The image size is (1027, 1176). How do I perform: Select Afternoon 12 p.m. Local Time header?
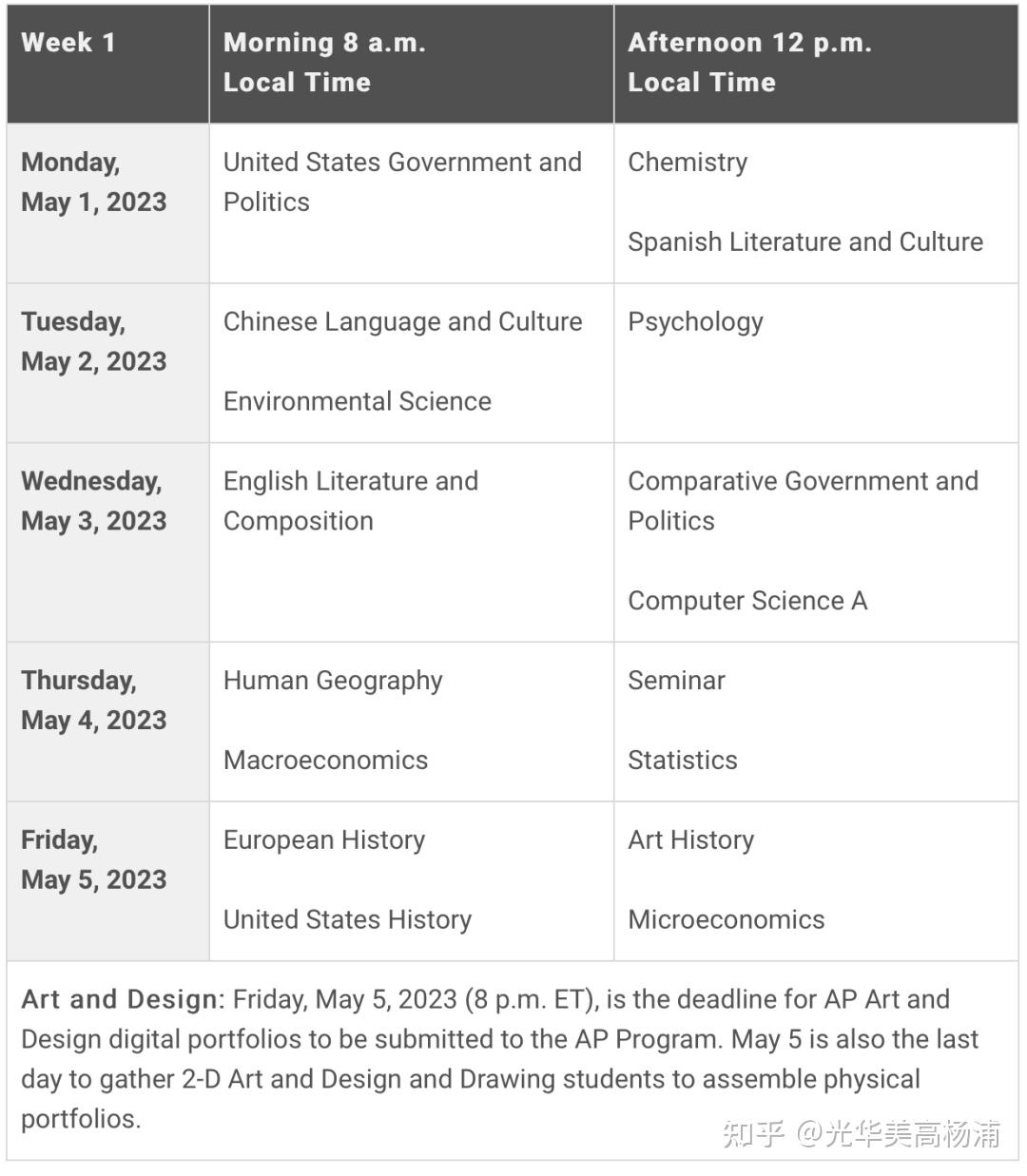click(816, 64)
